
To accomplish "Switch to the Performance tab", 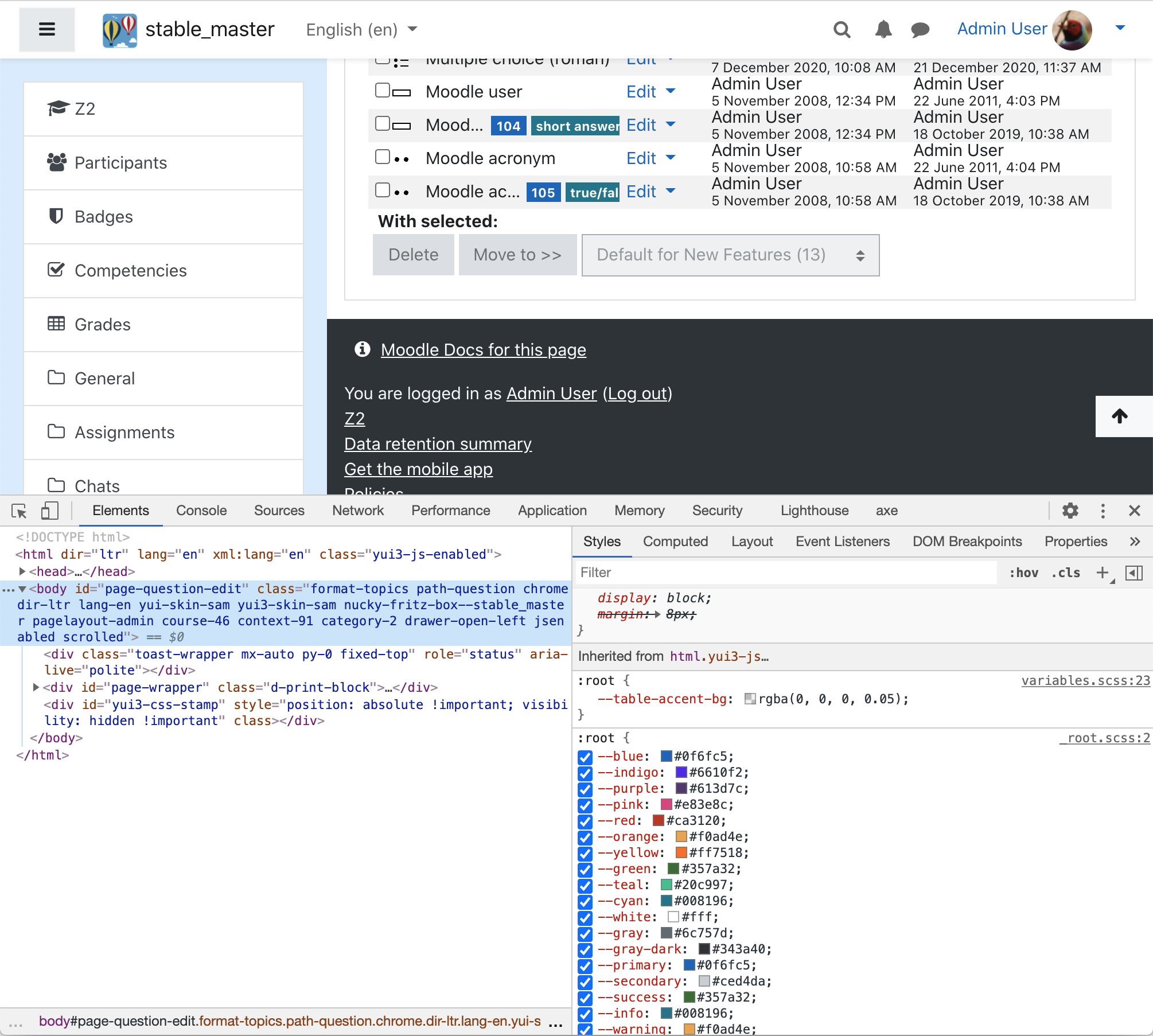I will point(451,511).
